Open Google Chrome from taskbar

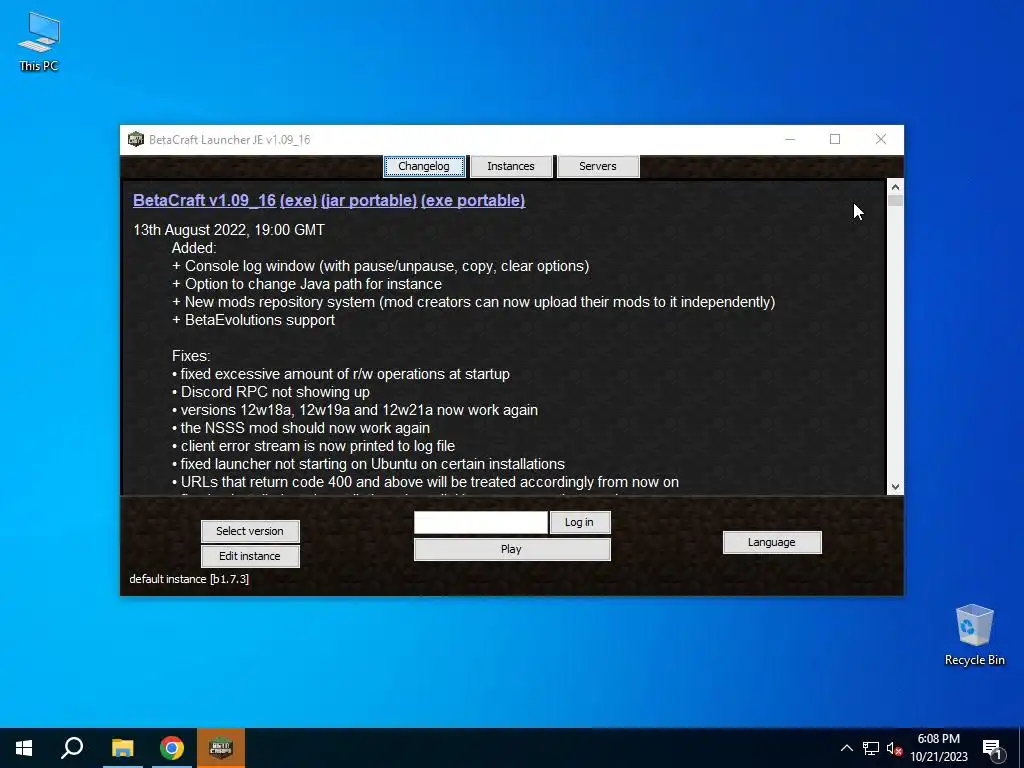point(172,748)
